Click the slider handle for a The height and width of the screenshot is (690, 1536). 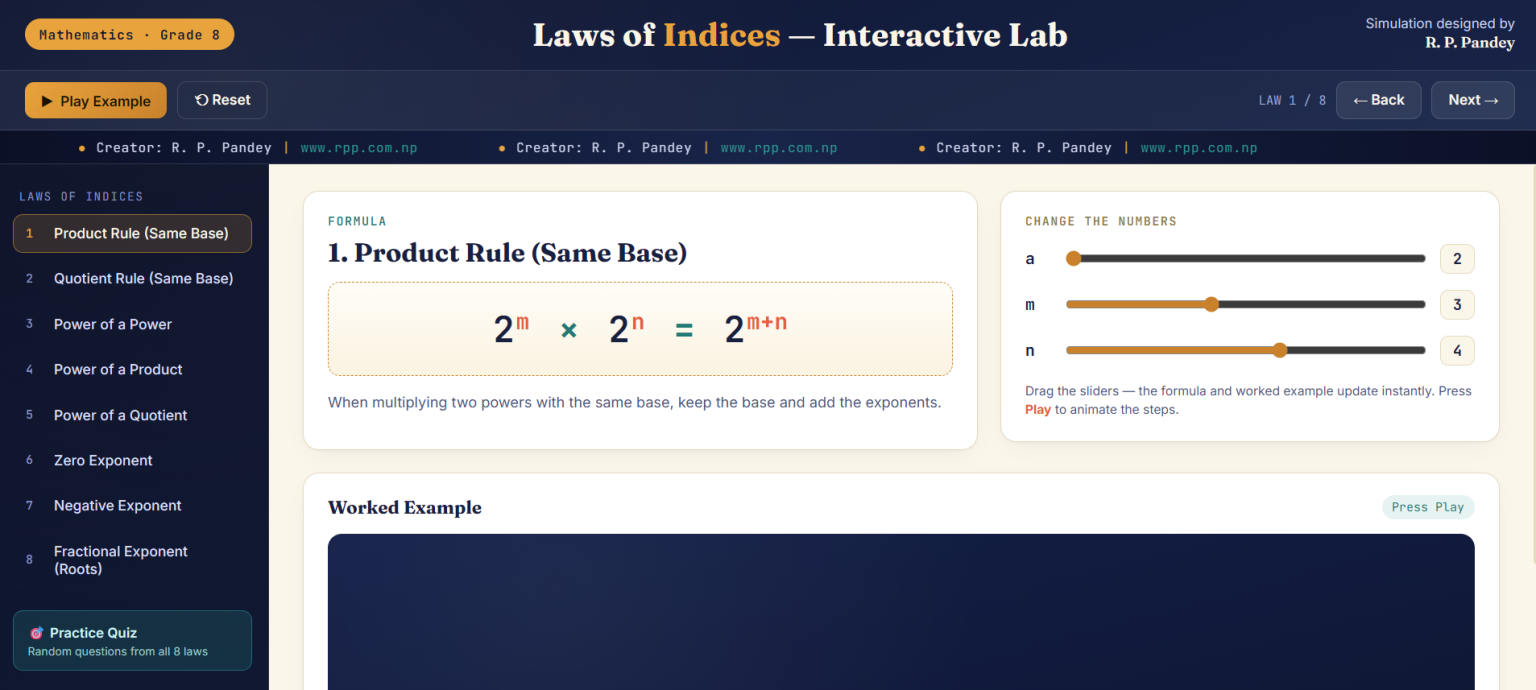point(1073,258)
